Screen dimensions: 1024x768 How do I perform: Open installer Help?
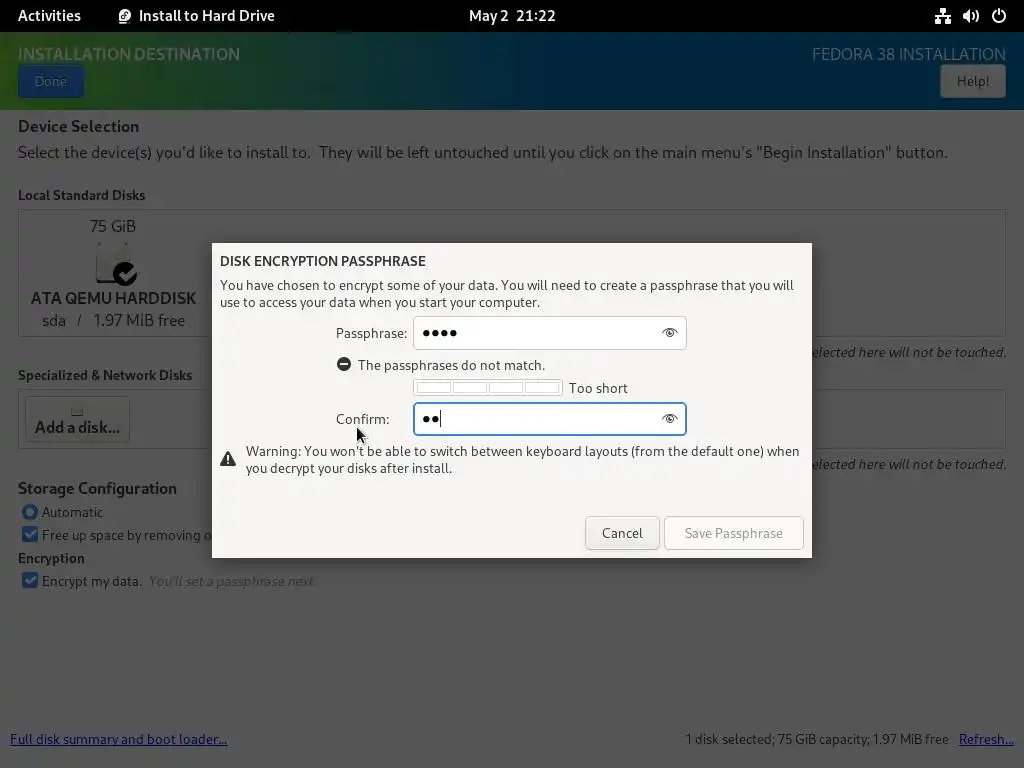pyautogui.click(x=972, y=82)
